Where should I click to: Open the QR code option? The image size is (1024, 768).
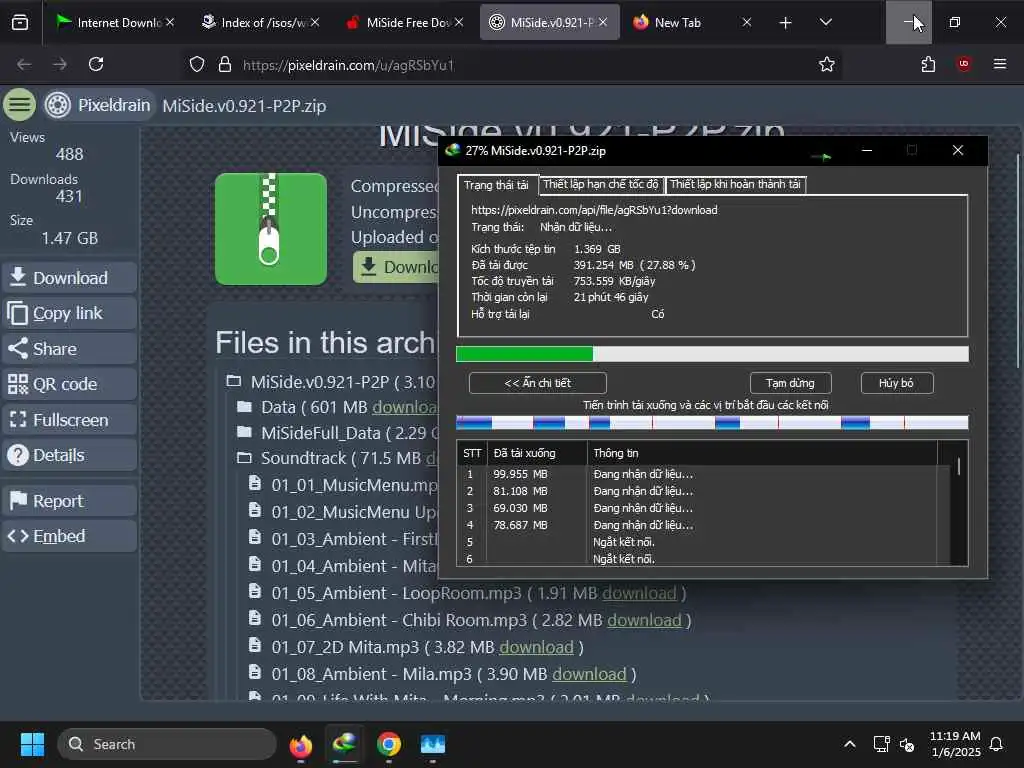[69, 384]
